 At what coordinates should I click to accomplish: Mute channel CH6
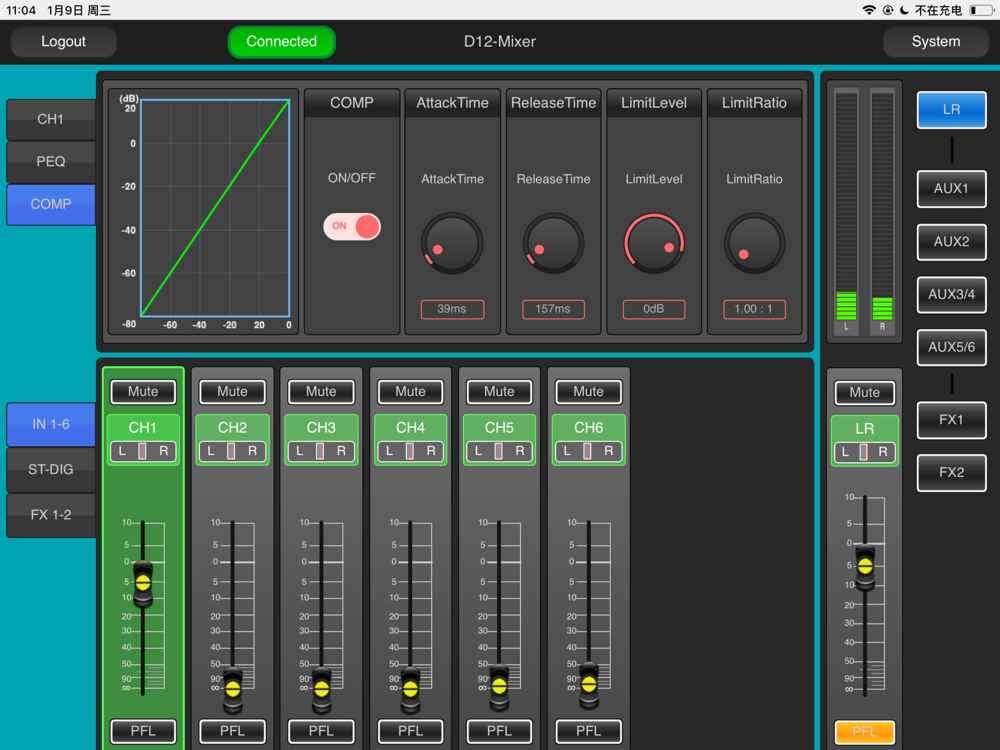click(x=588, y=392)
